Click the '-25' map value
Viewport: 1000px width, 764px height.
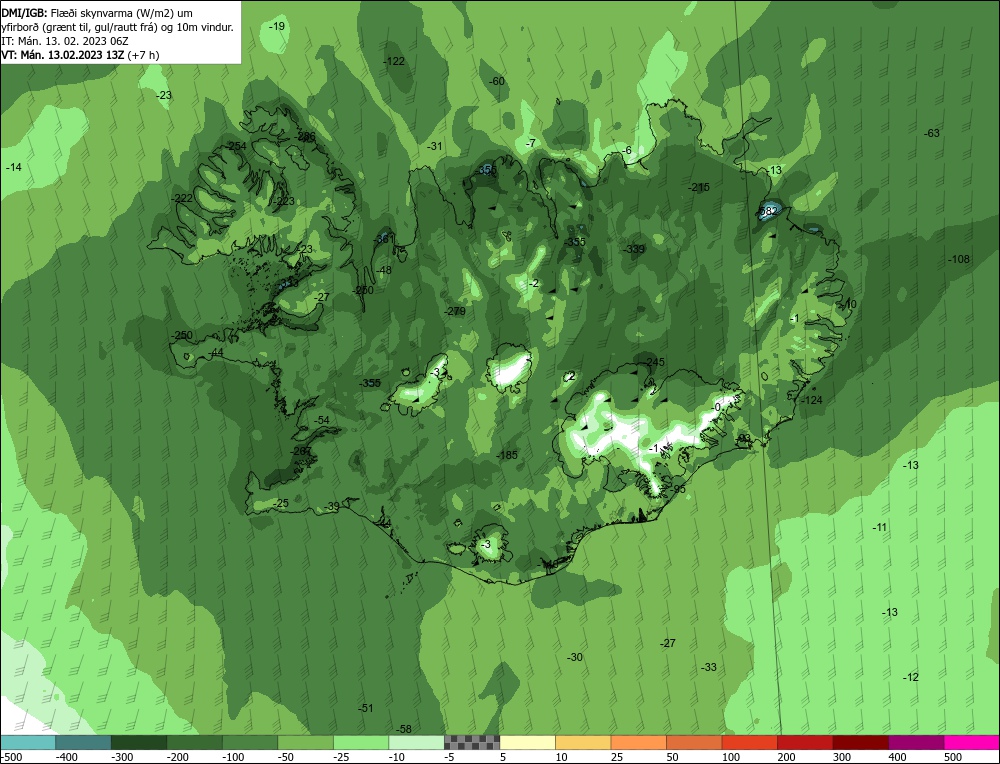point(281,503)
